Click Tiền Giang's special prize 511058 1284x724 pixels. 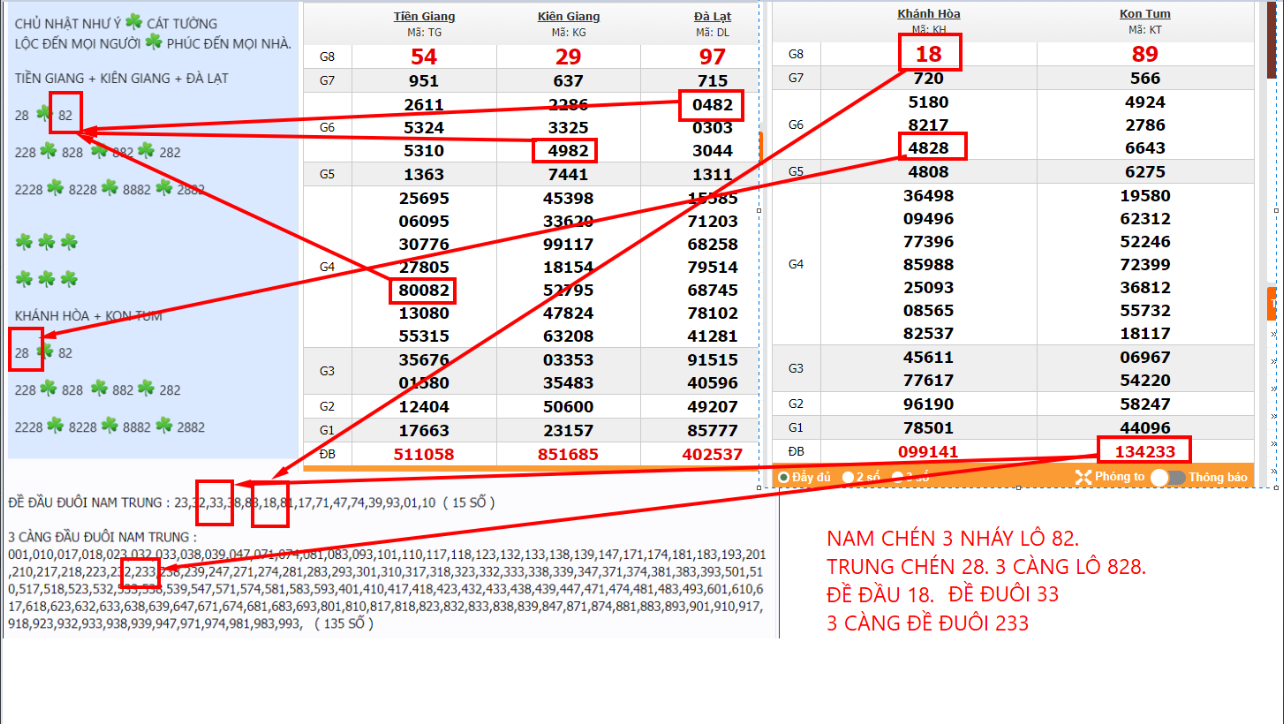point(424,454)
